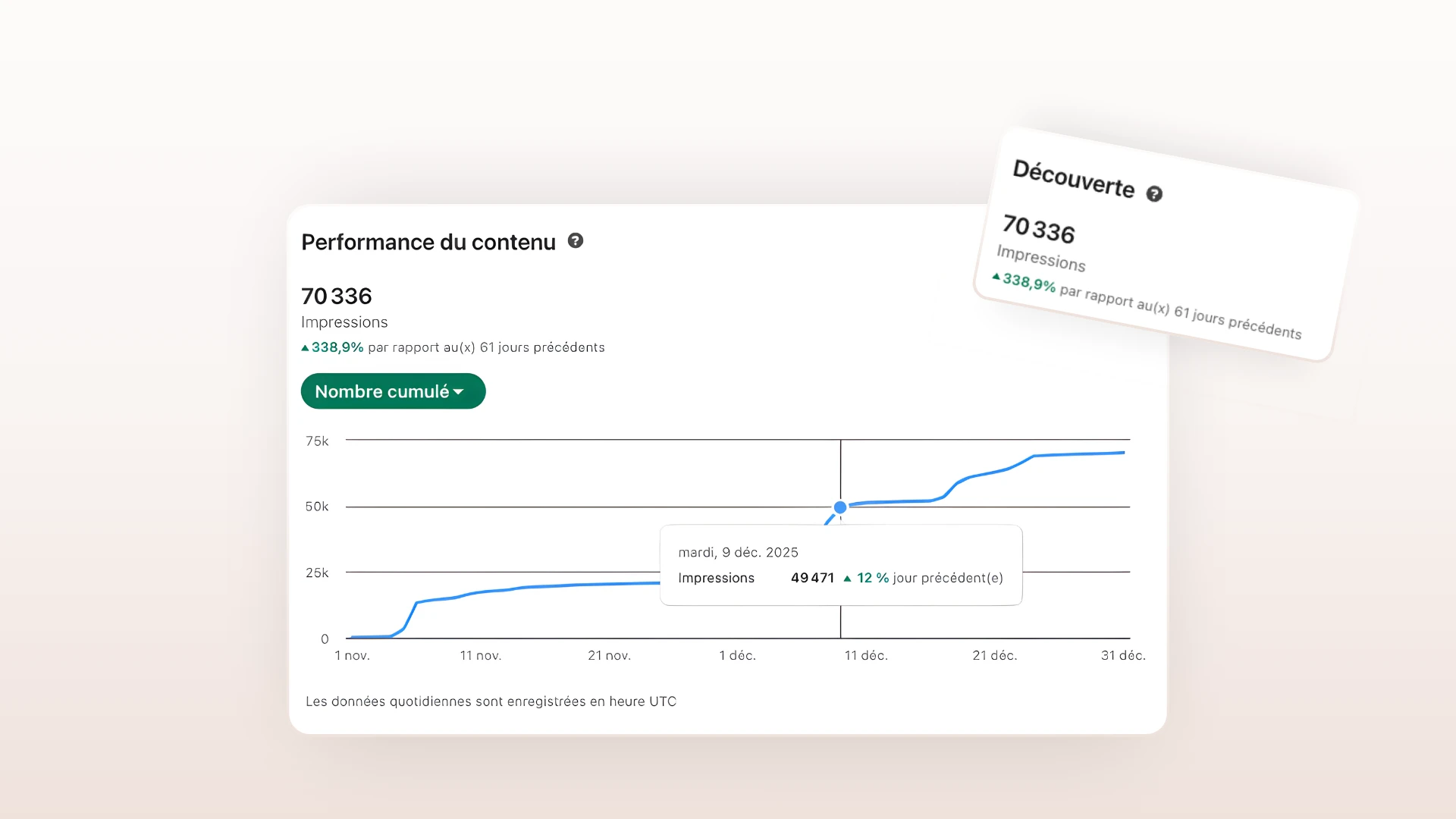Click the 11 déc. axis label
Image resolution: width=1456 pixels, height=819 pixels.
(865, 655)
